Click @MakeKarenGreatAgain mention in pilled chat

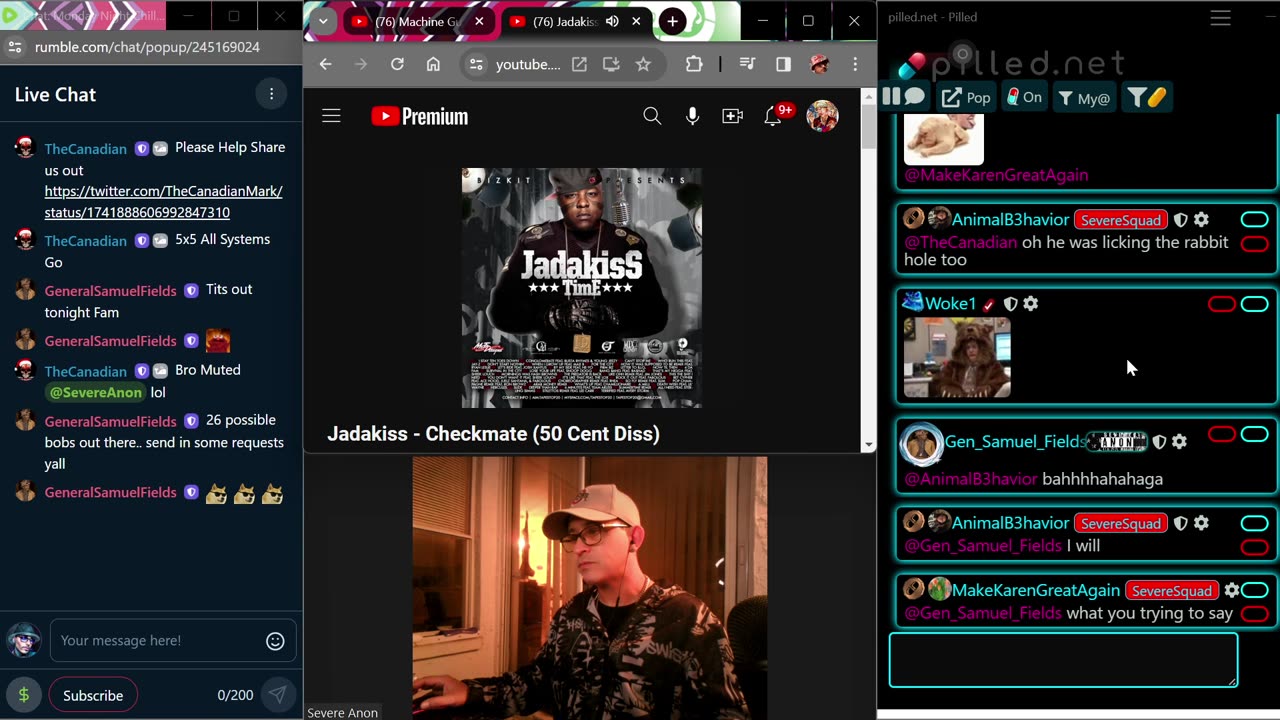click(x=996, y=175)
